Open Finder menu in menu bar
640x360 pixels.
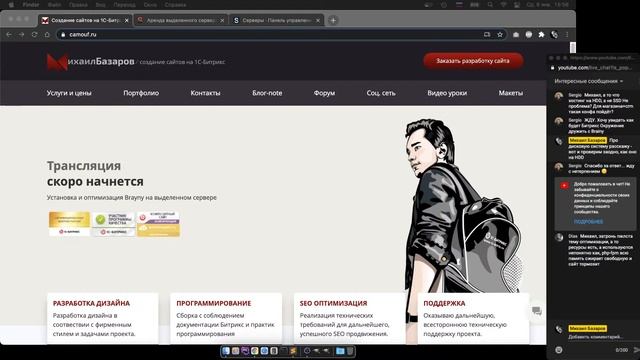31,5
